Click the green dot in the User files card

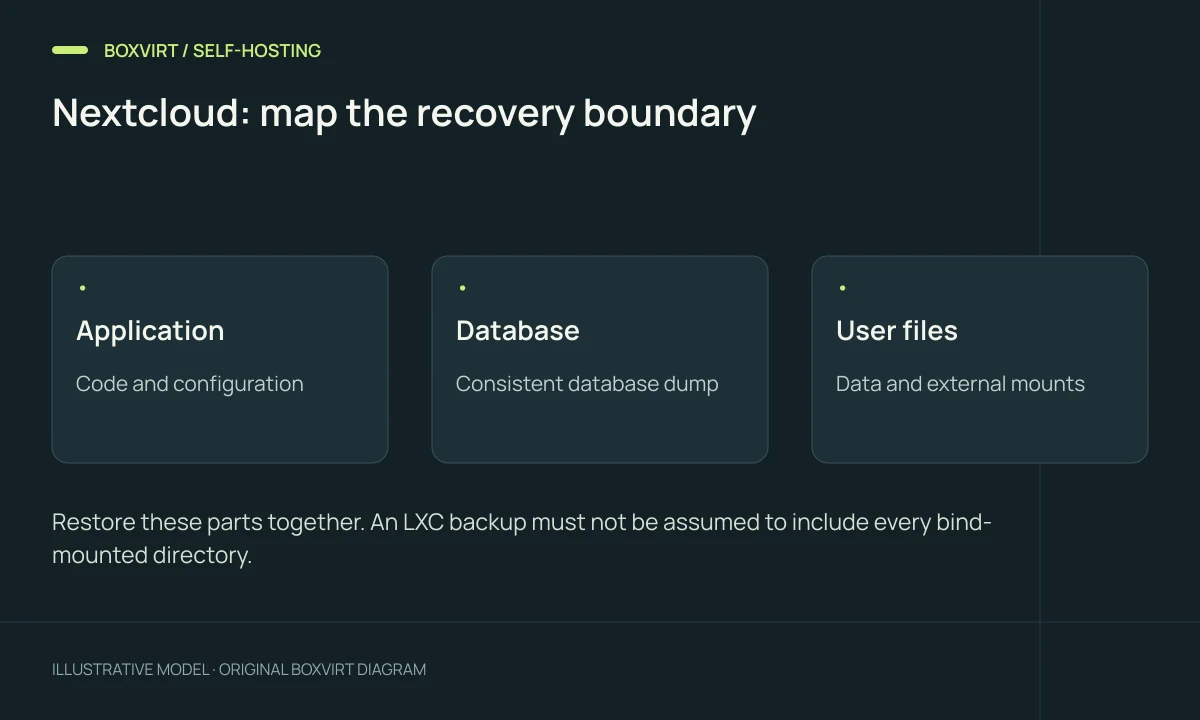pos(842,288)
